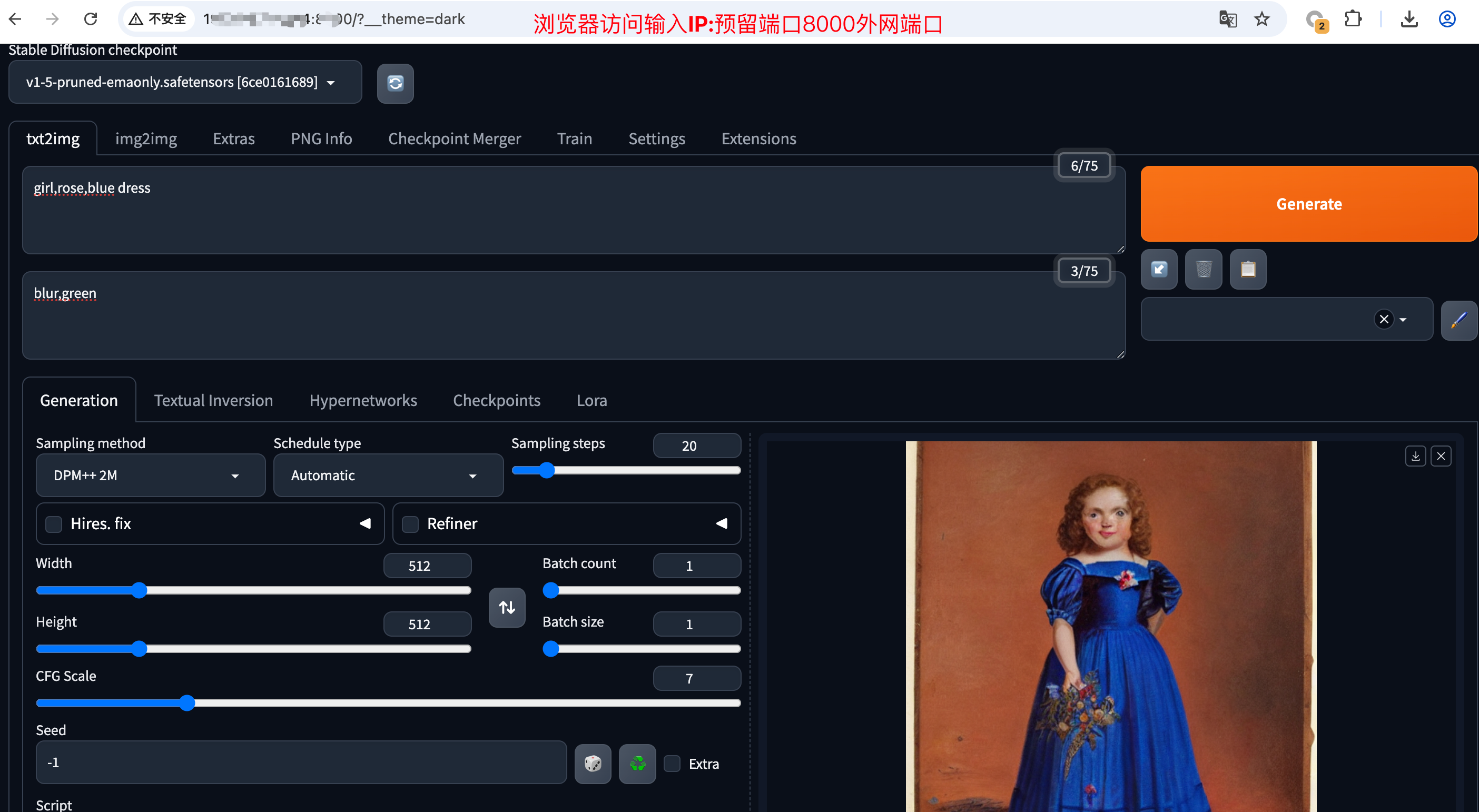The width and height of the screenshot is (1479, 812).
Task: Reuse last seed via the recycle icon
Action: coord(637,763)
